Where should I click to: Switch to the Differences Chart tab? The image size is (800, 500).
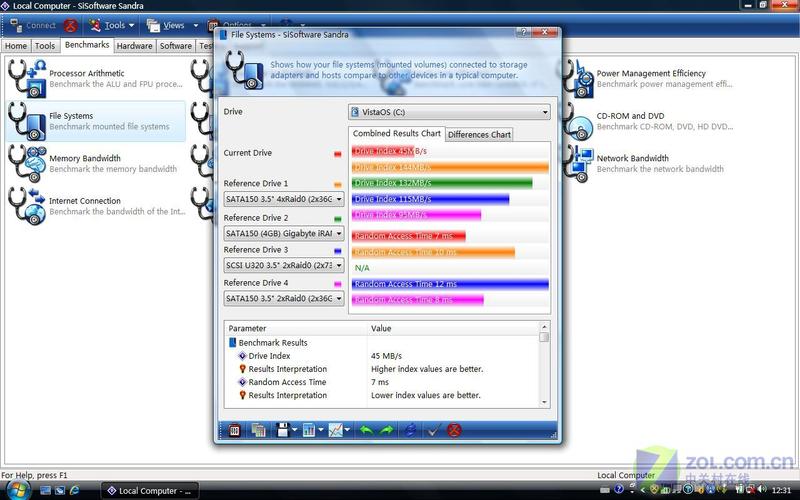pyautogui.click(x=479, y=135)
